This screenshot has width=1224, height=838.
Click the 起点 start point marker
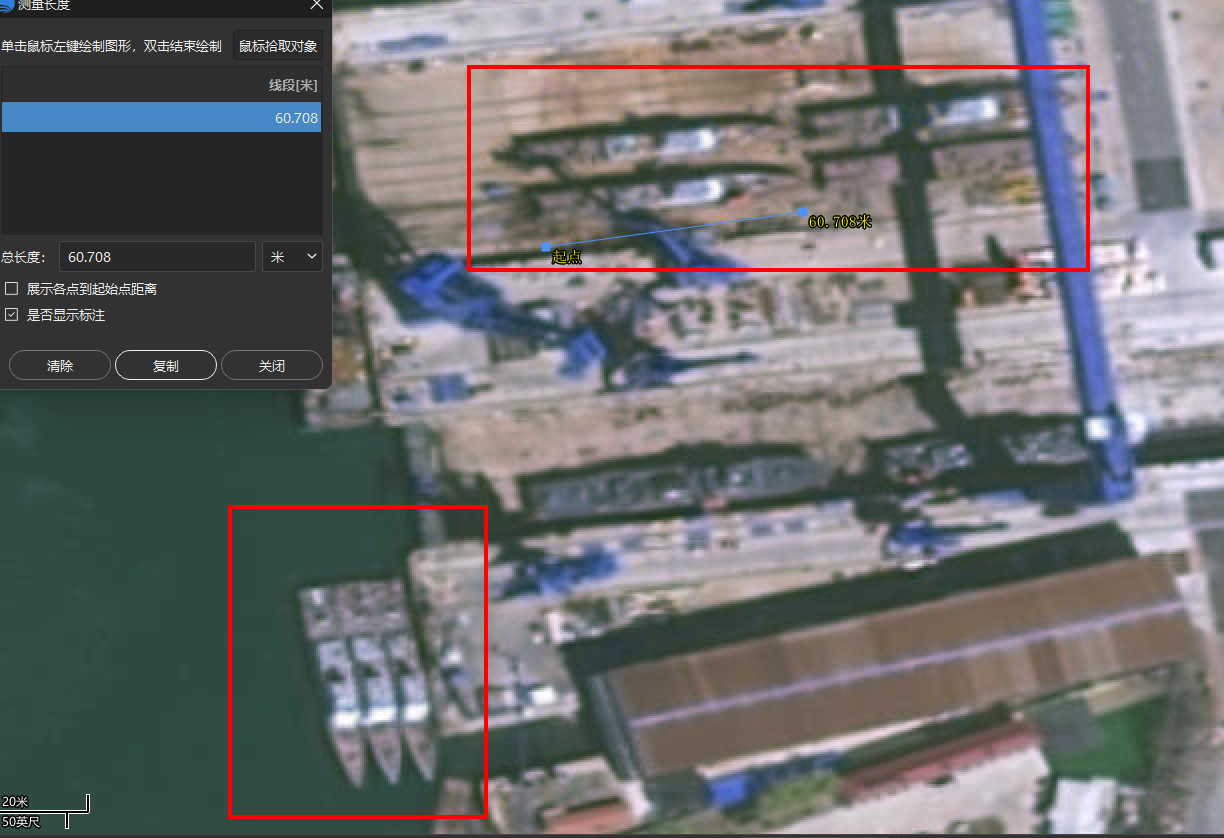click(x=546, y=247)
